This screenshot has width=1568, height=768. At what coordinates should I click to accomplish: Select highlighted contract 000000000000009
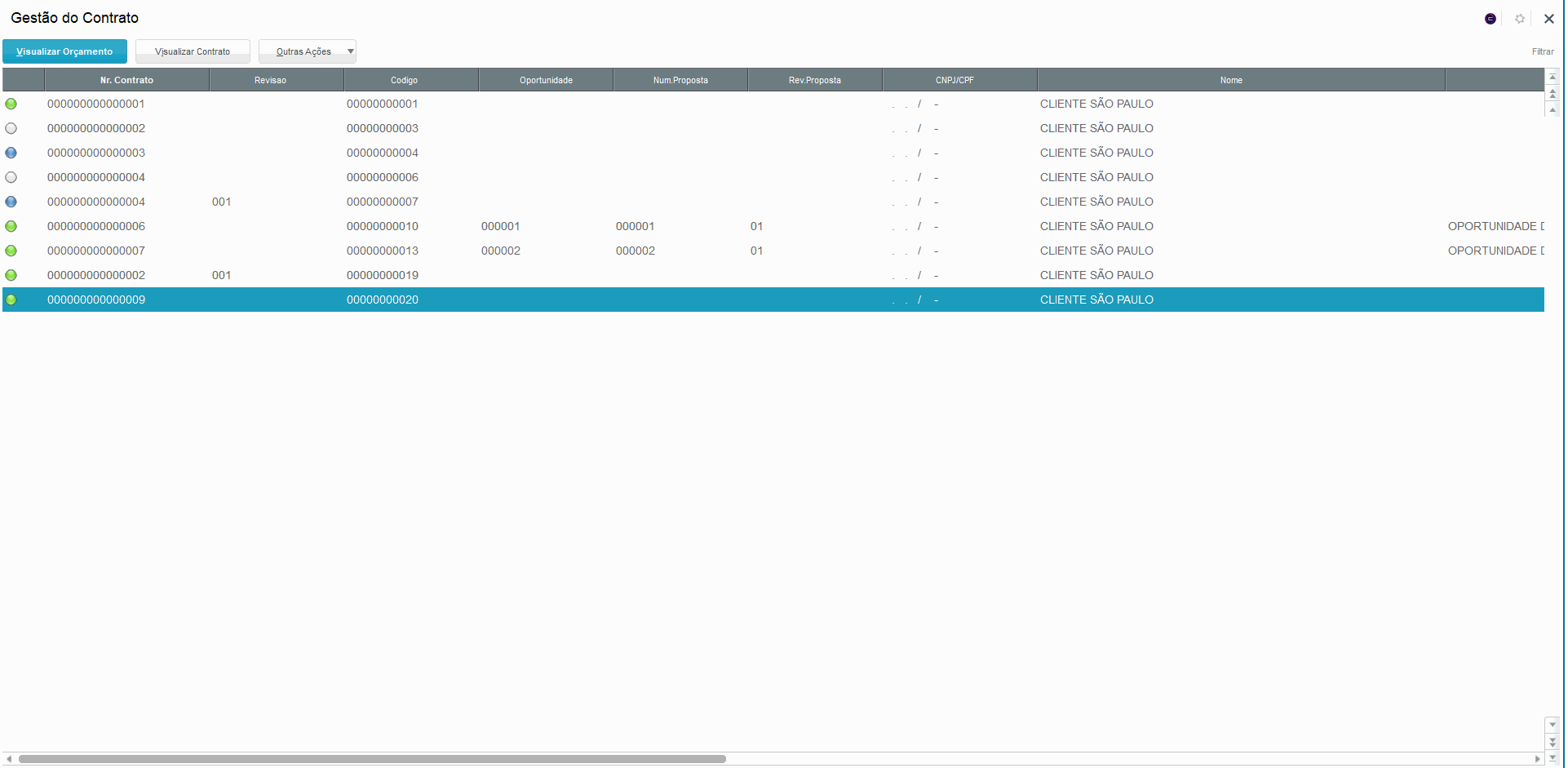pyautogui.click(x=96, y=300)
